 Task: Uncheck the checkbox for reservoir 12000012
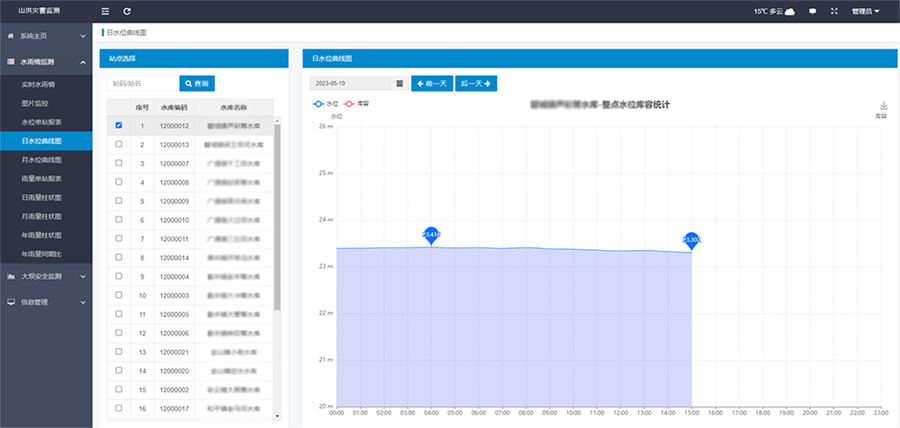tap(119, 126)
